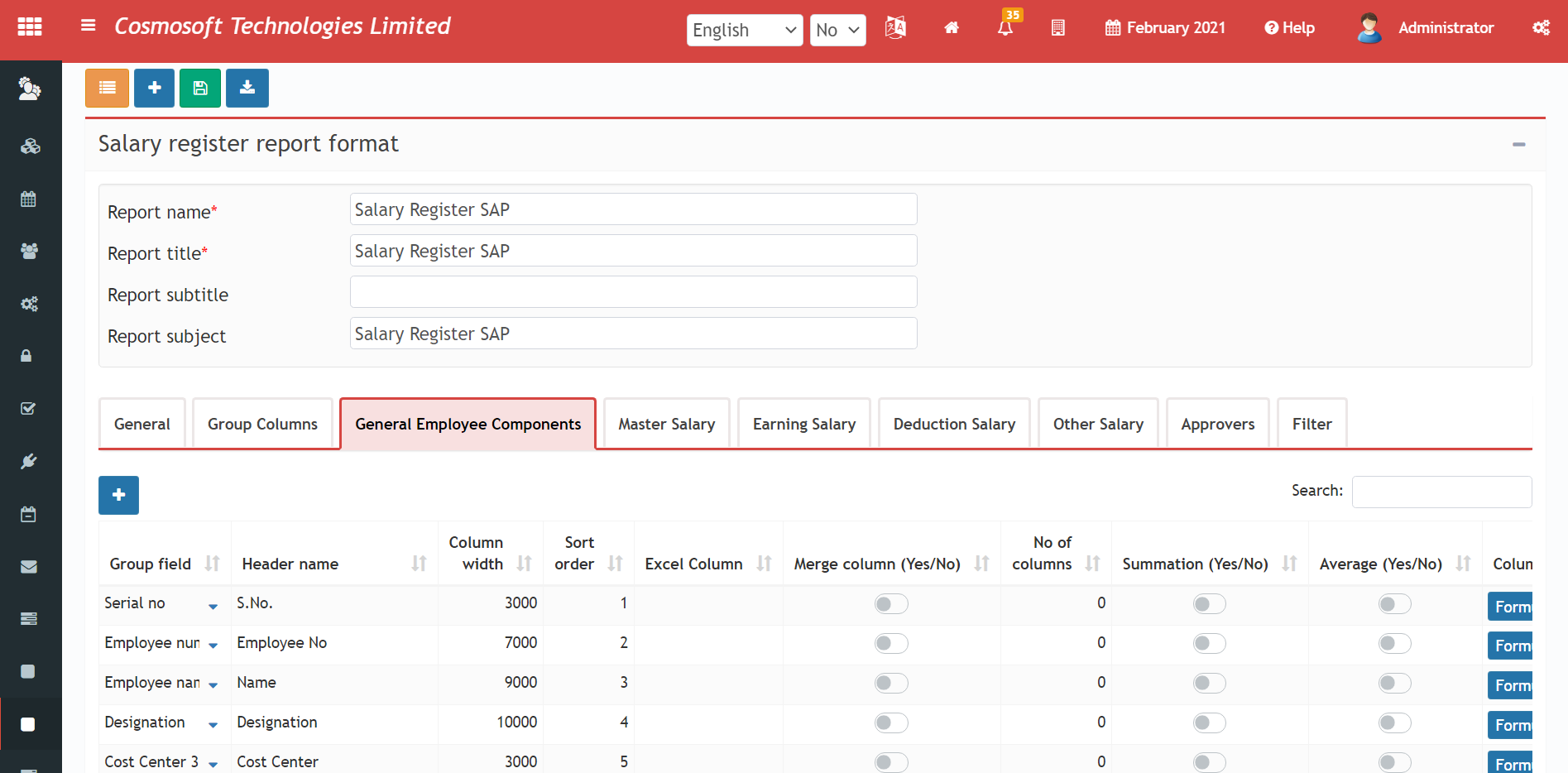This screenshot has width=1568, height=773.
Task: Click Formula button in S.No. row
Action: 1509,607
